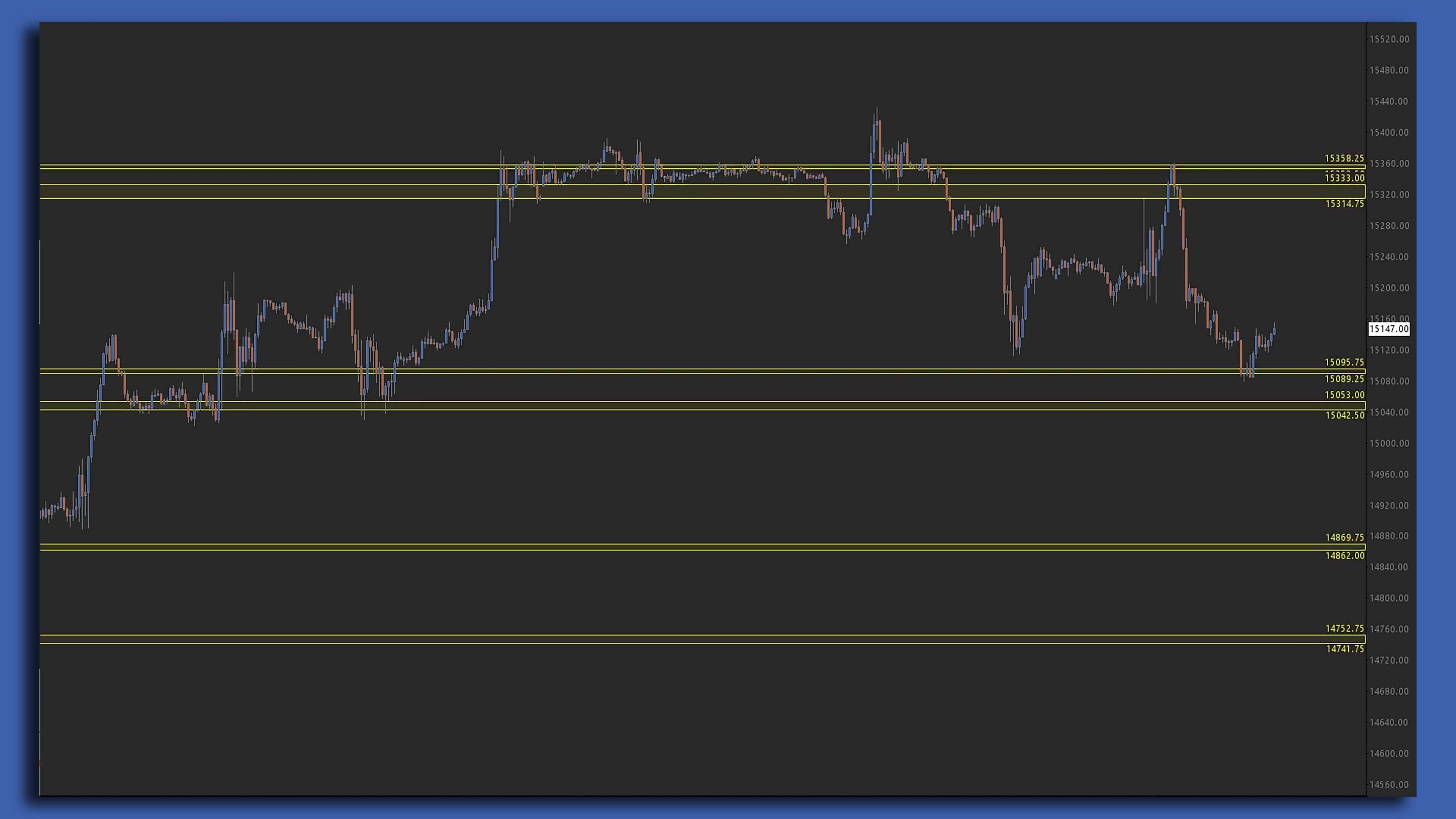The image size is (1456, 819).
Task: Select the 14752.75 level label
Action: tap(1344, 629)
